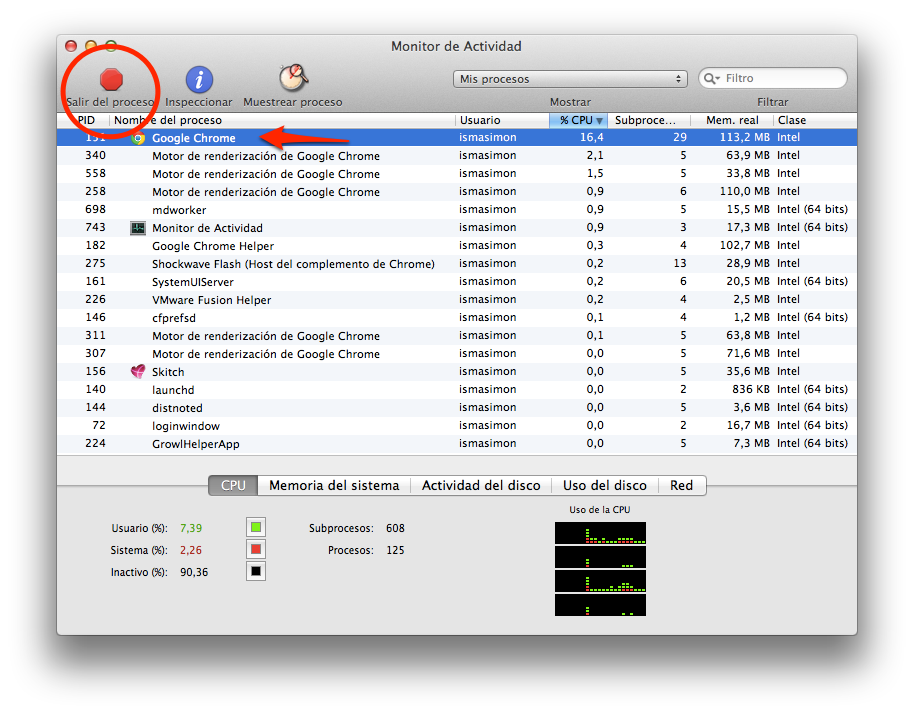The width and height of the screenshot is (914, 714).
Task: Select the Google Chrome process row
Action: click(457, 138)
